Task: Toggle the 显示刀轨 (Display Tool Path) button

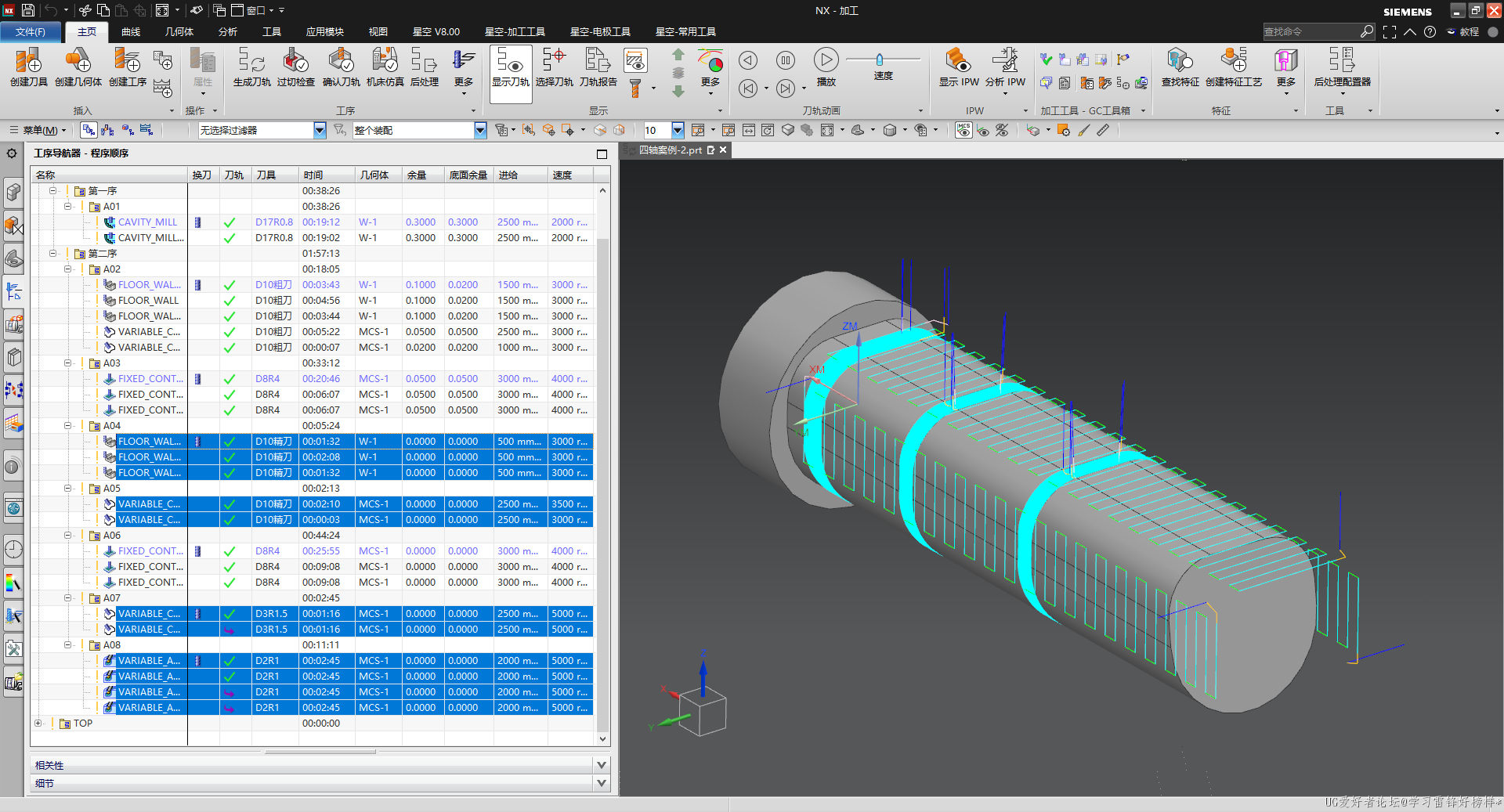Action: coord(511,74)
